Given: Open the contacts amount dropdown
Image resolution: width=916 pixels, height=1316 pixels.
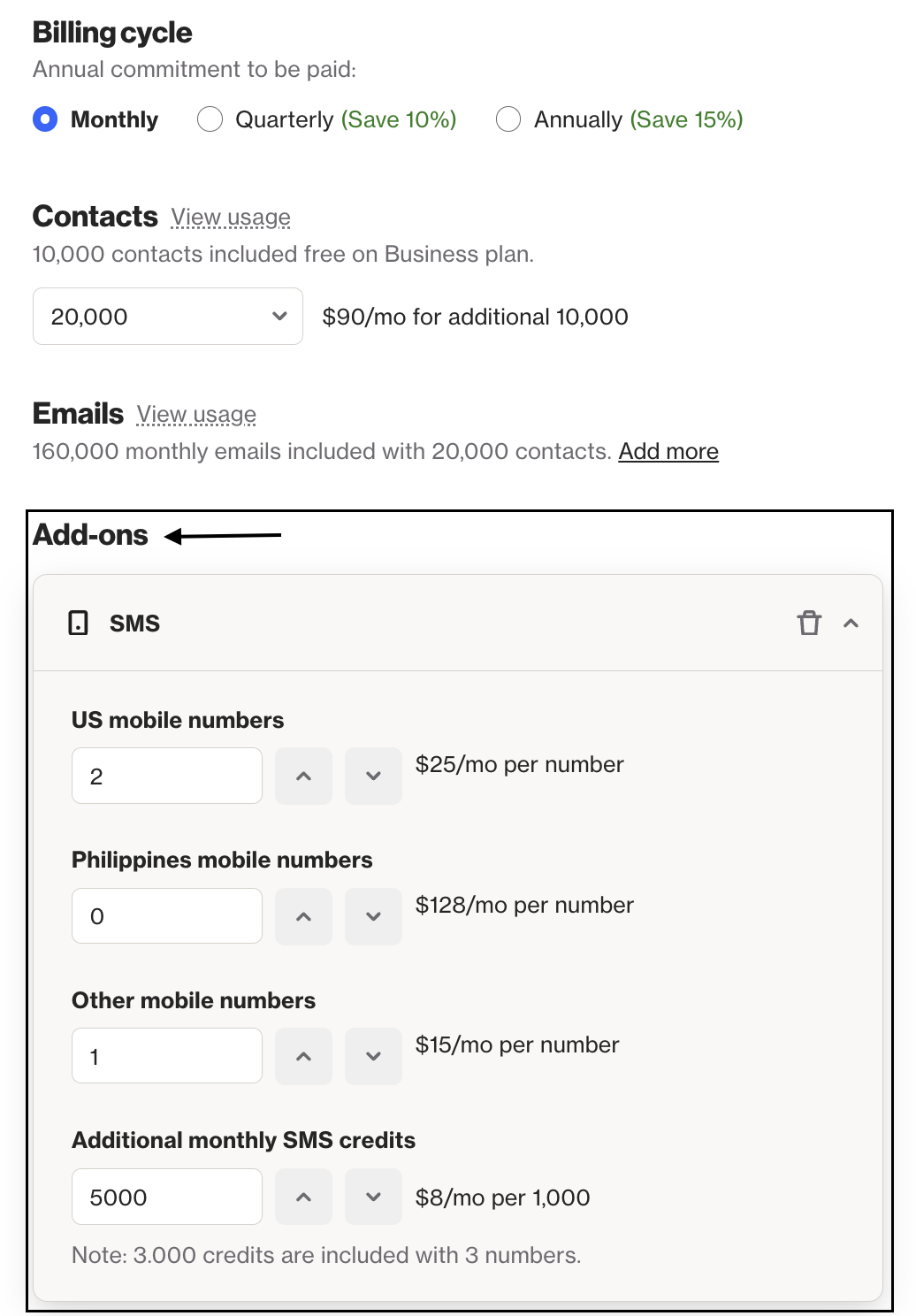Looking at the screenshot, I should pos(168,317).
